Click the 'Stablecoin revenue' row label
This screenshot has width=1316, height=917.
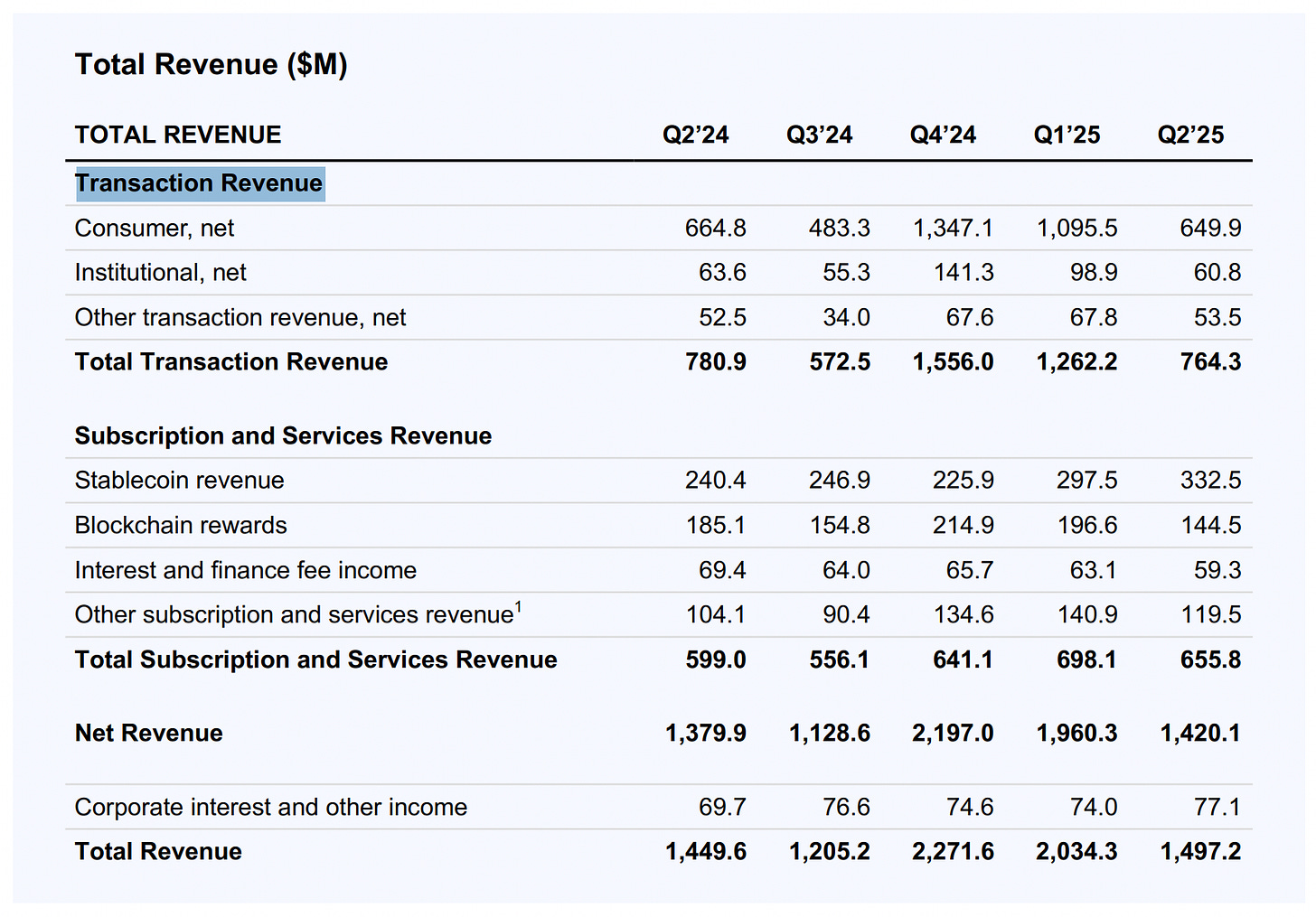(x=180, y=481)
